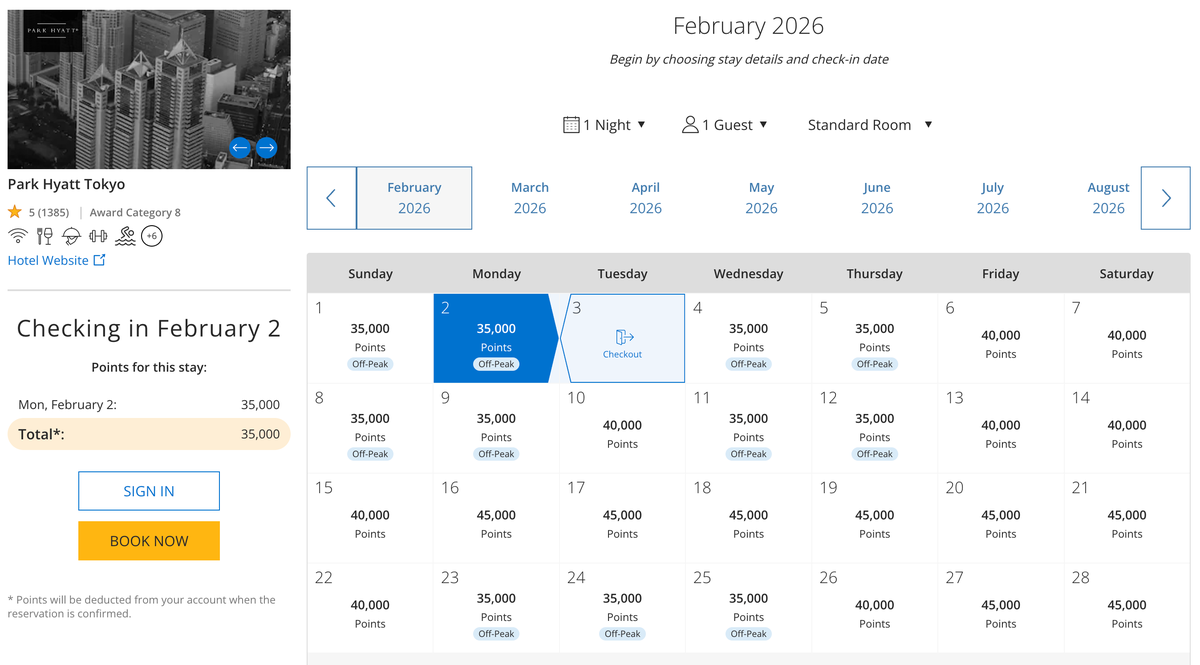Show next hotel photo with right arrow
Screen dimensions: 1200x665
(266, 148)
